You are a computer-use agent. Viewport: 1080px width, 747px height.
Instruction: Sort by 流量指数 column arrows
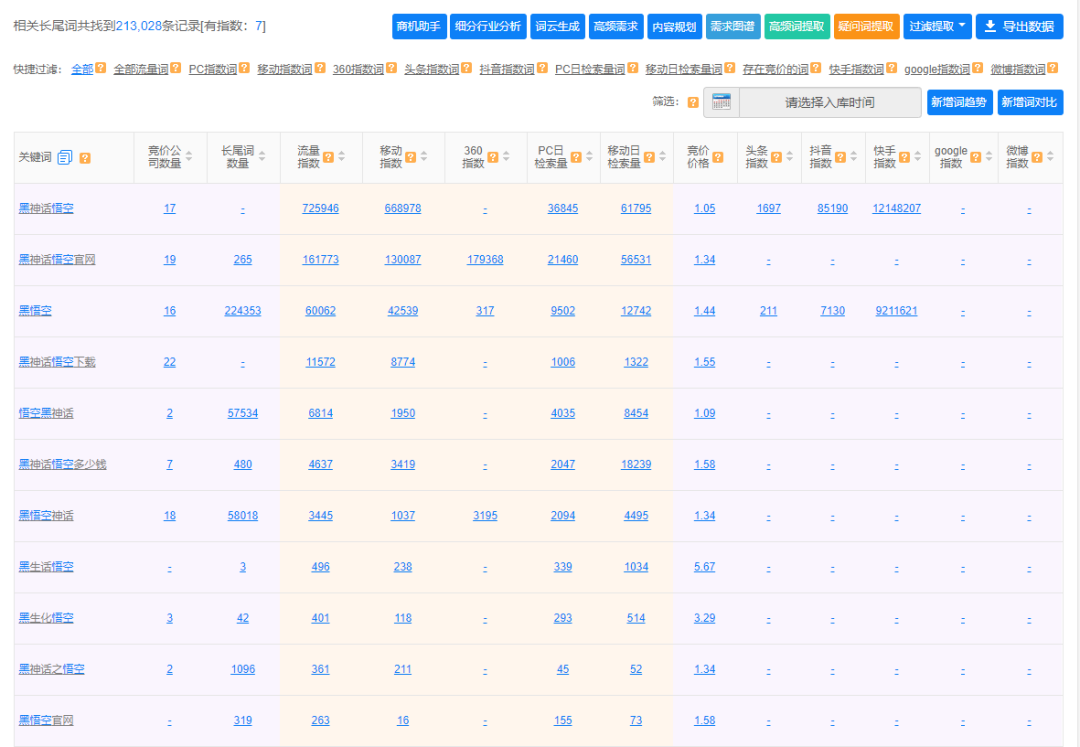[342, 157]
